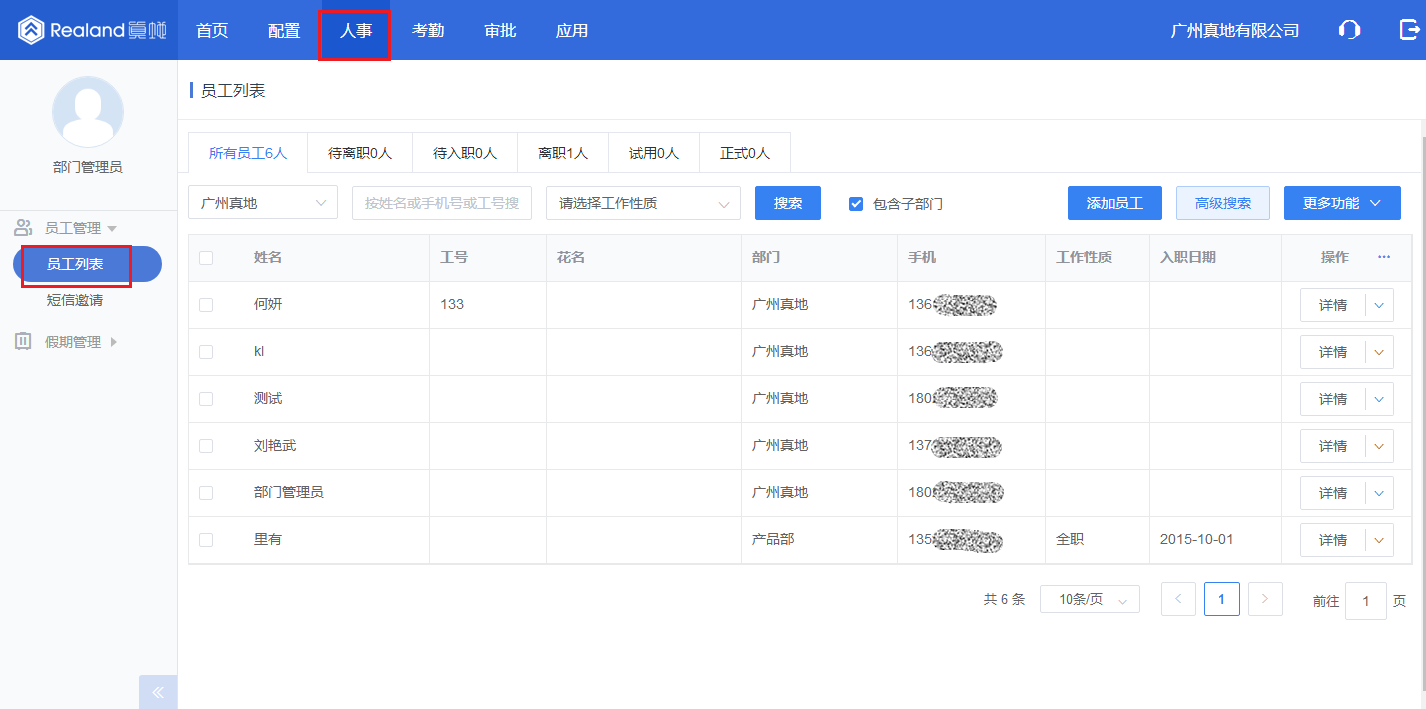Switch to the 离职1人 tab

(x=562, y=152)
